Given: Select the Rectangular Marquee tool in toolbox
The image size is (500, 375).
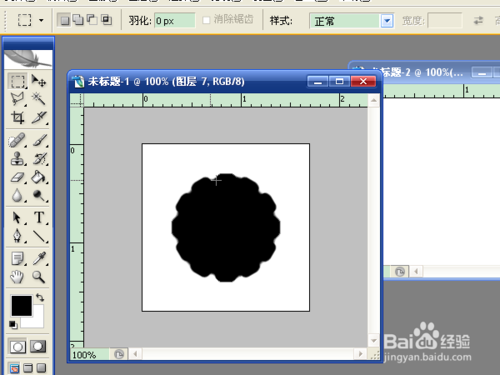Looking at the screenshot, I should point(17,81).
